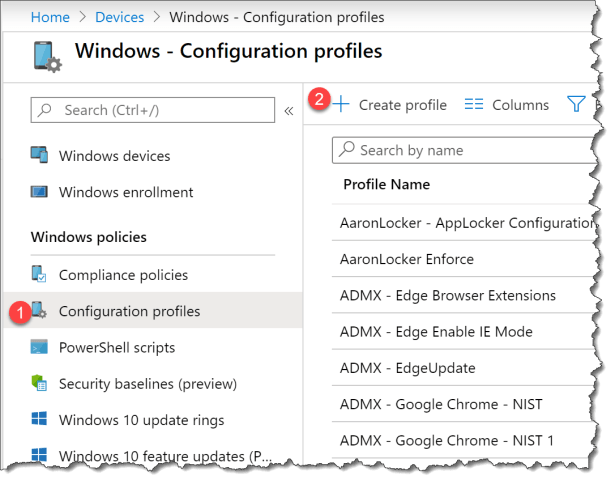Click the Windows Configuration profiles page icon
Screen dimensions: 615x484
click(47, 57)
